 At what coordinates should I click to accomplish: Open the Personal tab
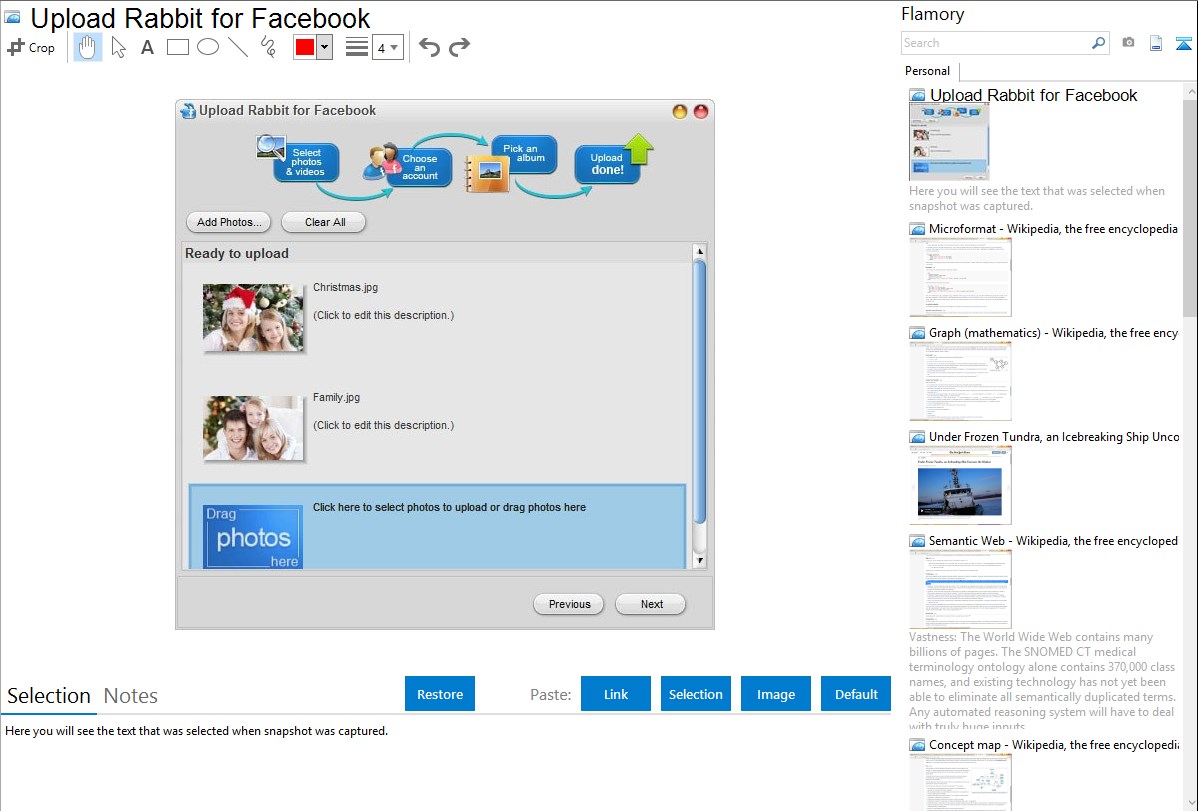927,71
